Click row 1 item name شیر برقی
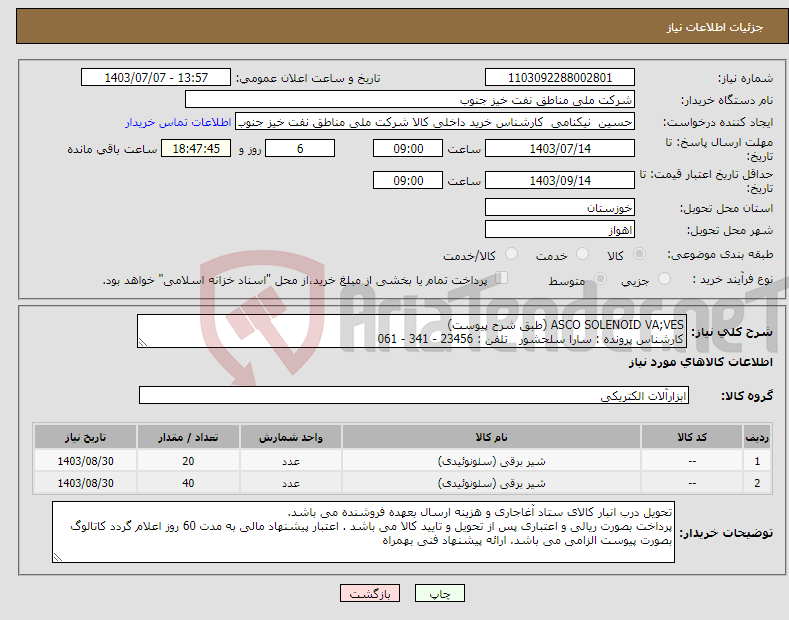The image size is (789, 620). pyautogui.click(x=491, y=461)
